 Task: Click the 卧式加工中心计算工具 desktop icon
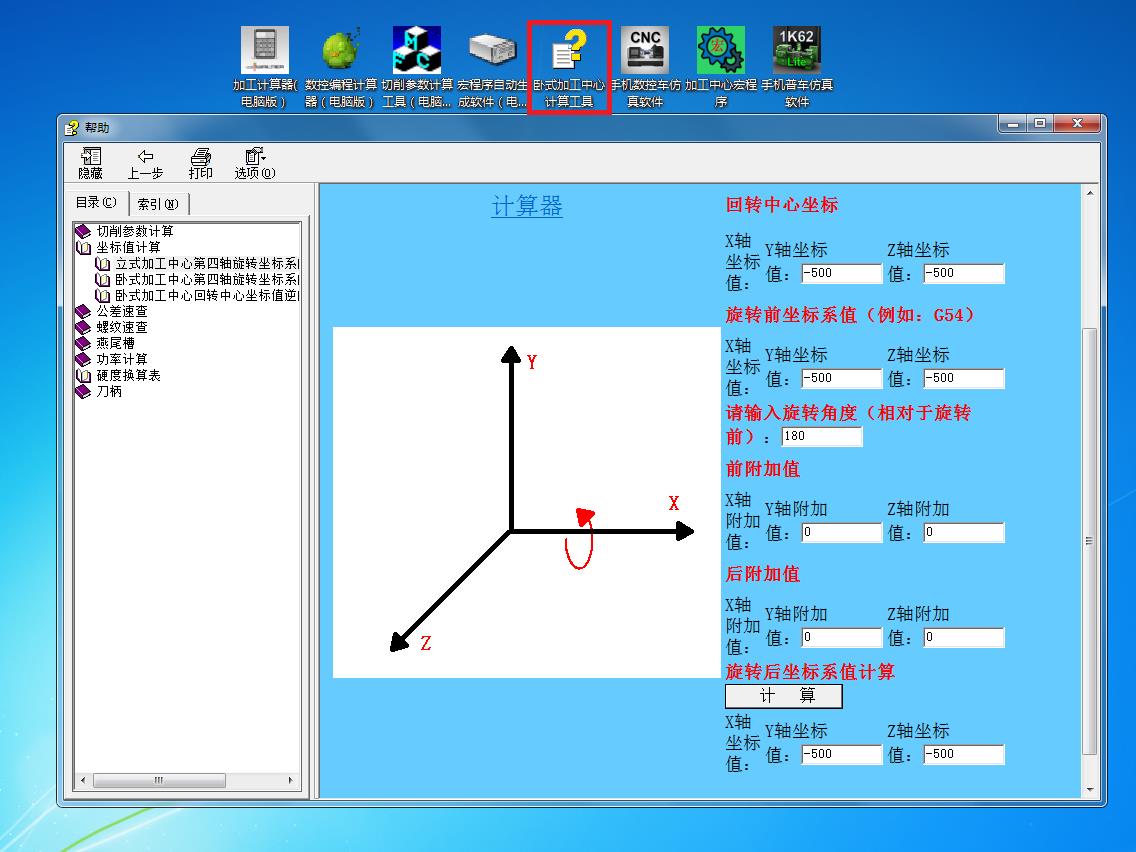point(569,67)
